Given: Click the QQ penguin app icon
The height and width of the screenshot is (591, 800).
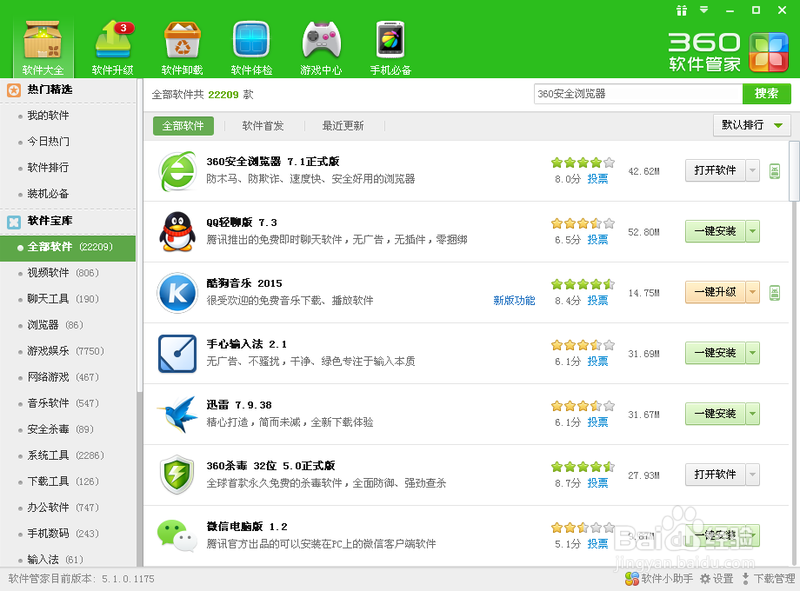Looking at the screenshot, I should click(x=177, y=232).
